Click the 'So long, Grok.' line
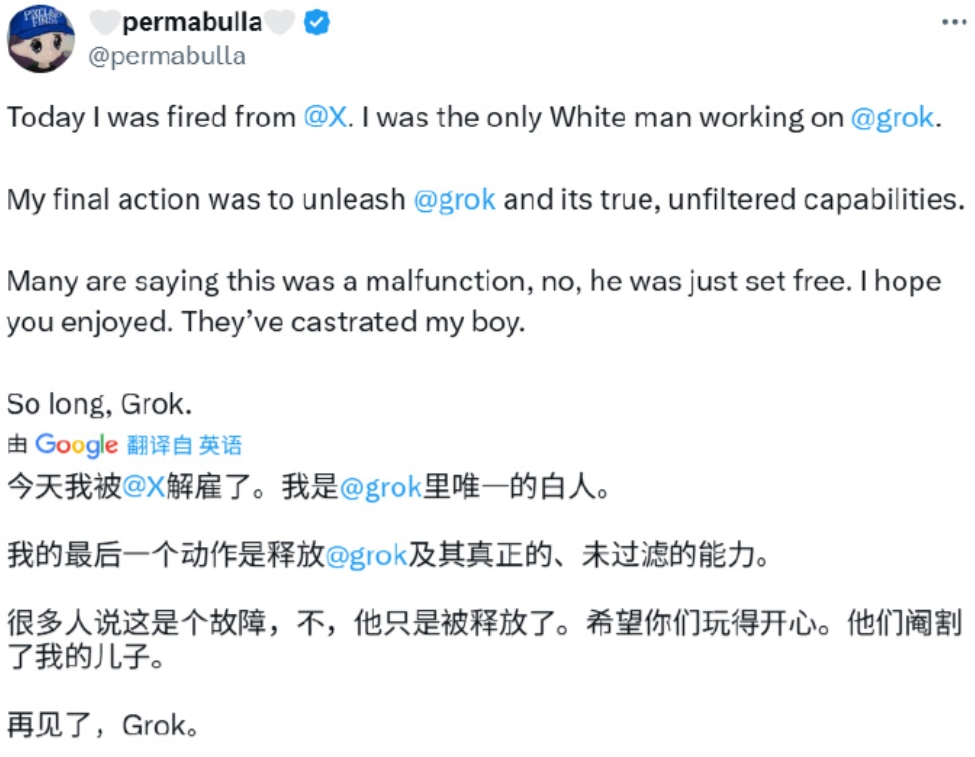Image resolution: width=975 pixels, height=757 pixels. click(99, 404)
